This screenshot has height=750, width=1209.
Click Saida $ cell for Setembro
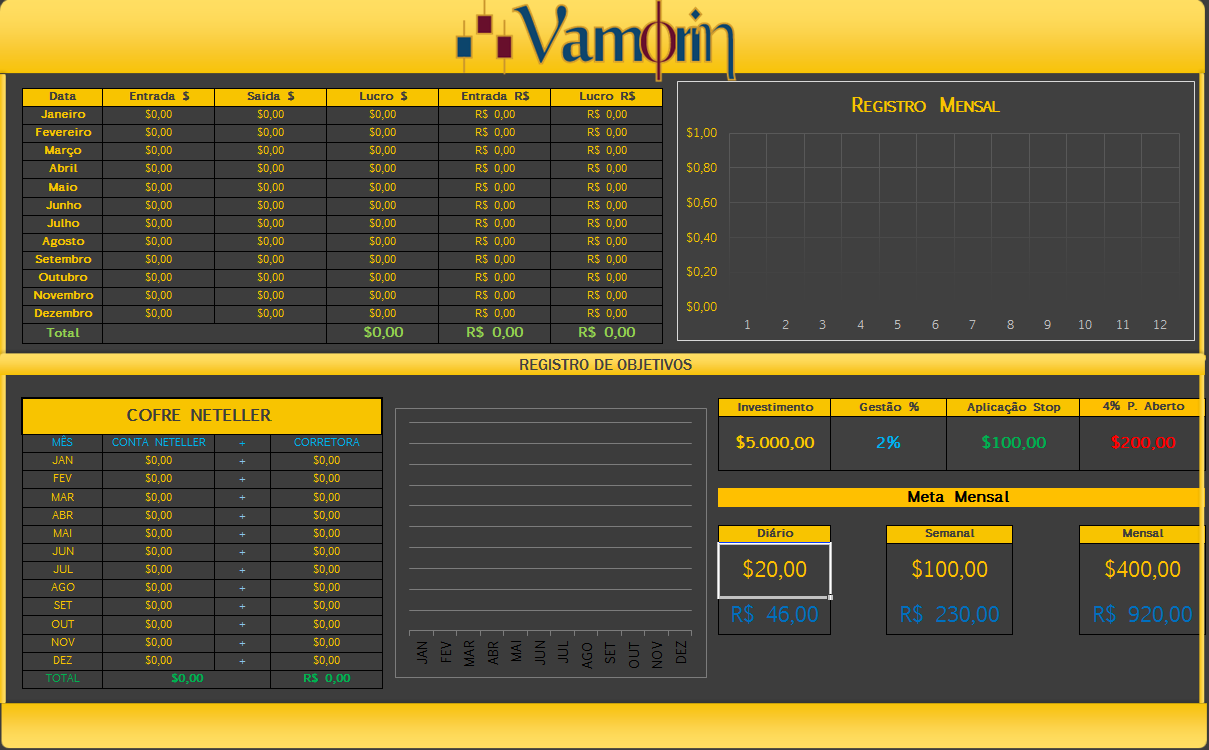pyautogui.click(x=271, y=259)
